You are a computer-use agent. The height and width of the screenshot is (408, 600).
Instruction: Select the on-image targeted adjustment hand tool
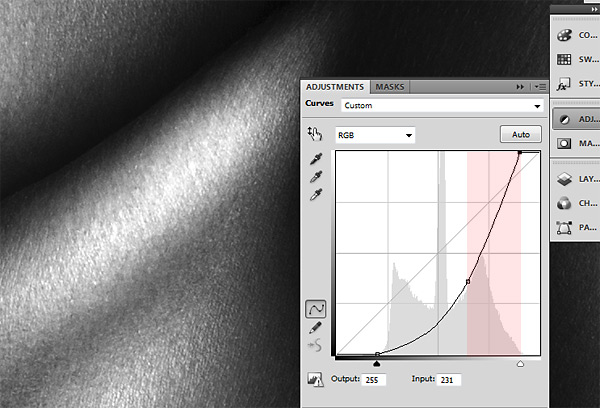[x=315, y=134]
